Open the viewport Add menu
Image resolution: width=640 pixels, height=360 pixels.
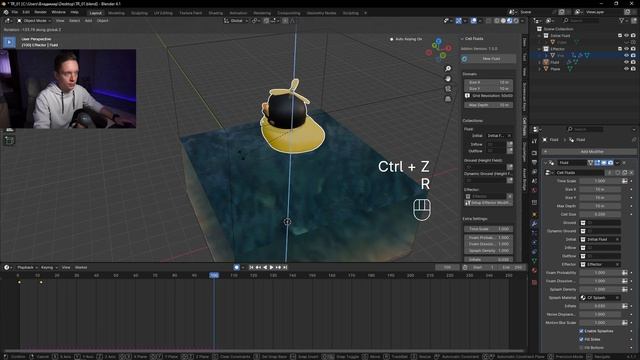88,20
